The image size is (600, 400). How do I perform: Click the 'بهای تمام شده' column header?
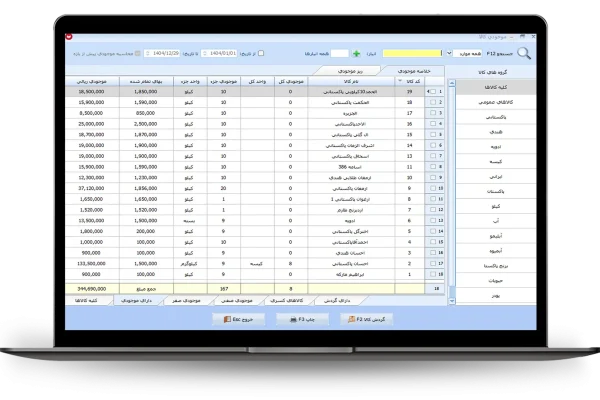click(x=146, y=81)
